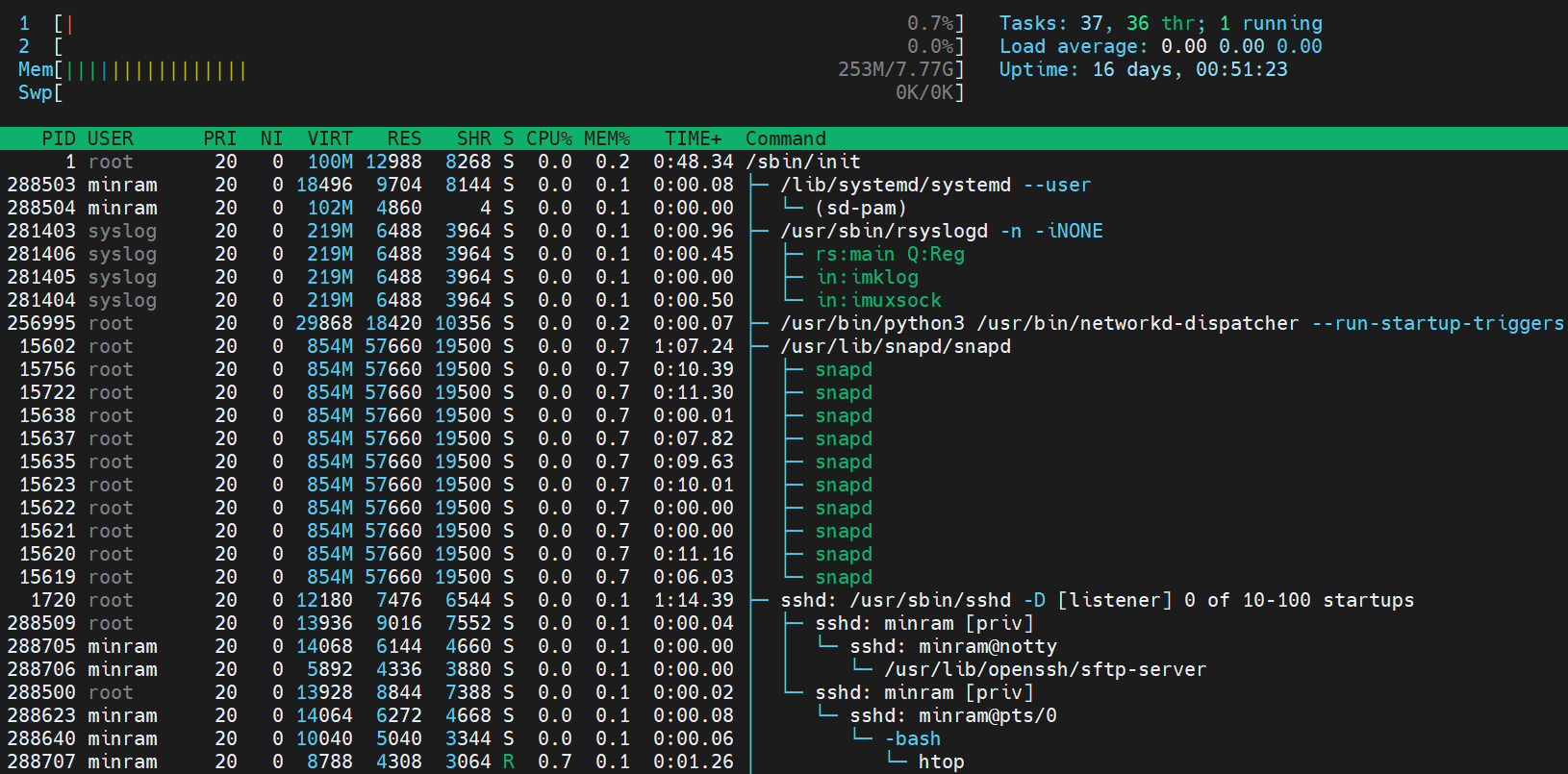Image resolution: width=1568 pixels, height=774 pixels.
Task: Select the sshd listener process row
Action: point(784,600)
